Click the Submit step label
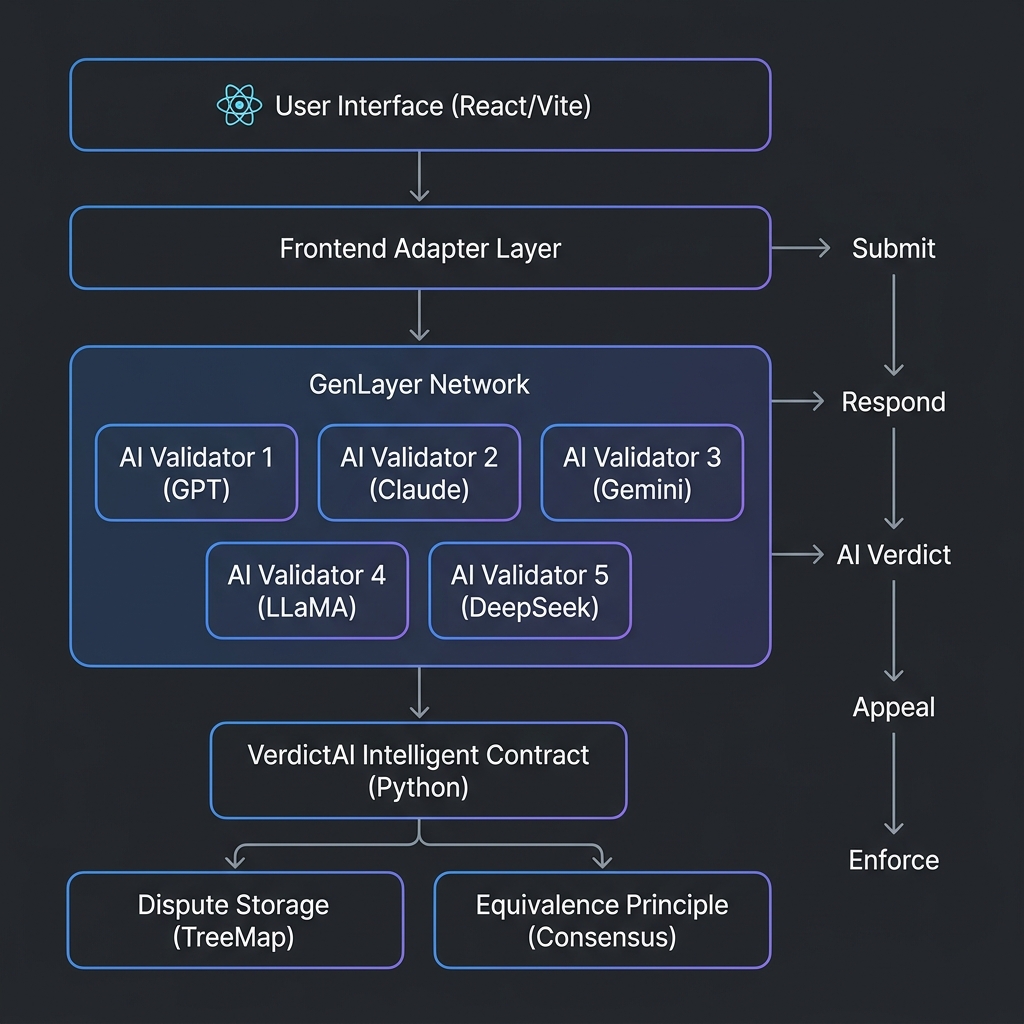The height and width of the screenshot is (1024, 1024). (893, 248)
